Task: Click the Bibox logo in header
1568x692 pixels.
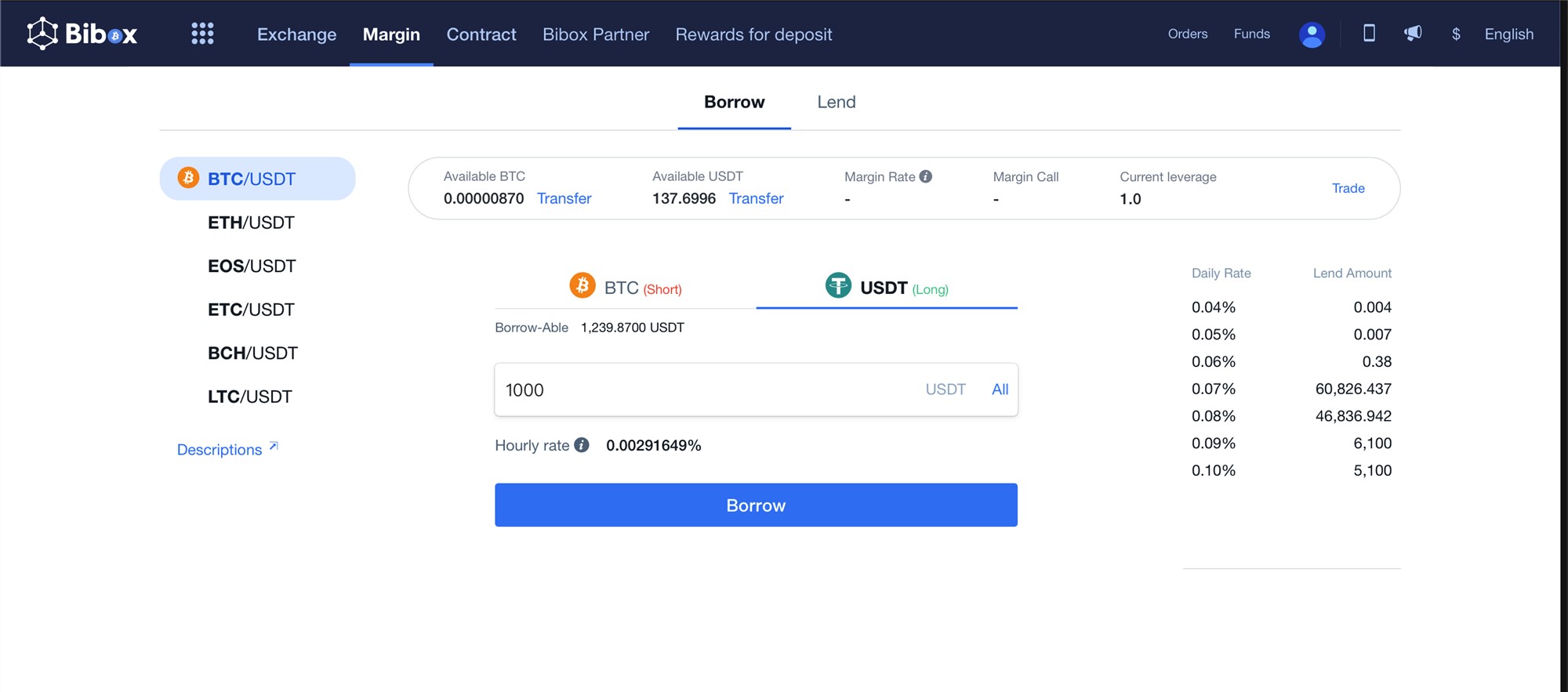Action: 82,34
